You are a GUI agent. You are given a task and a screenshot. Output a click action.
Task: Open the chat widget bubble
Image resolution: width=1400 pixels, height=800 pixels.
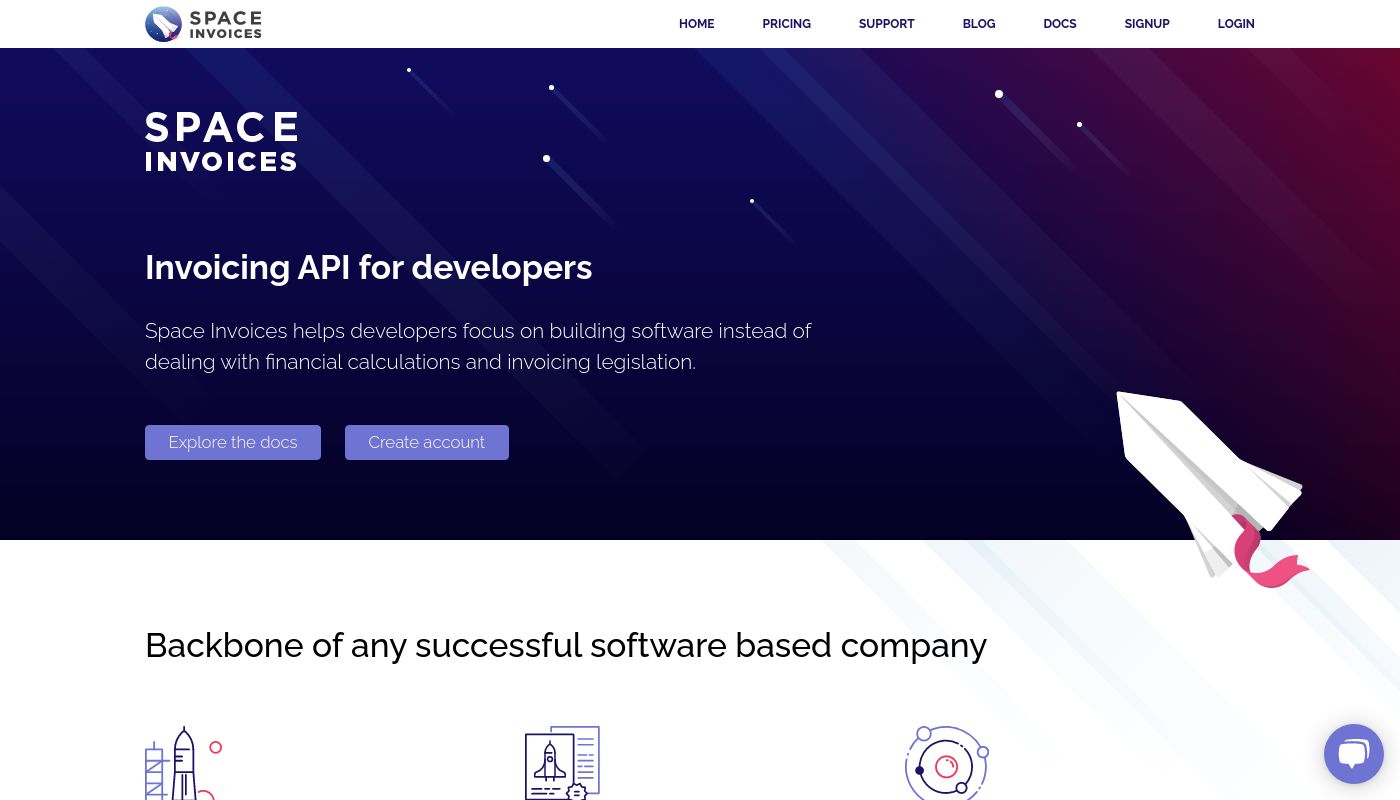pos(1353,754)
